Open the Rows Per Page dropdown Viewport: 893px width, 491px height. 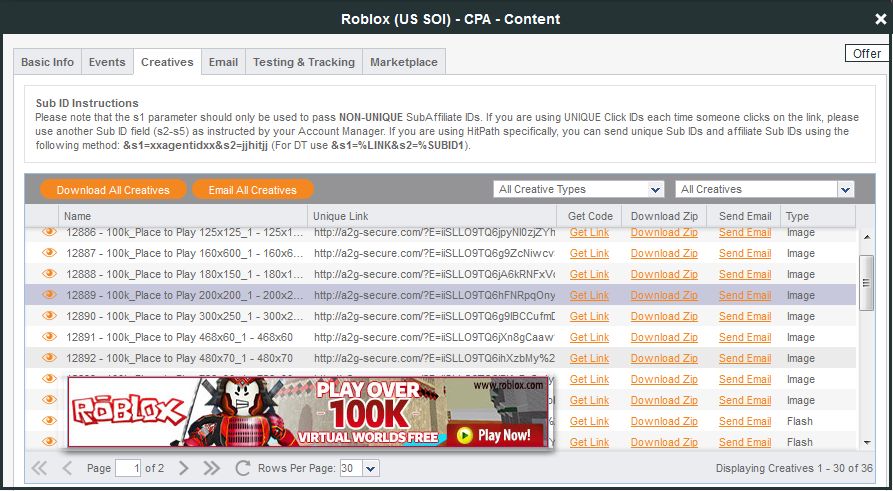click(359, 468)
